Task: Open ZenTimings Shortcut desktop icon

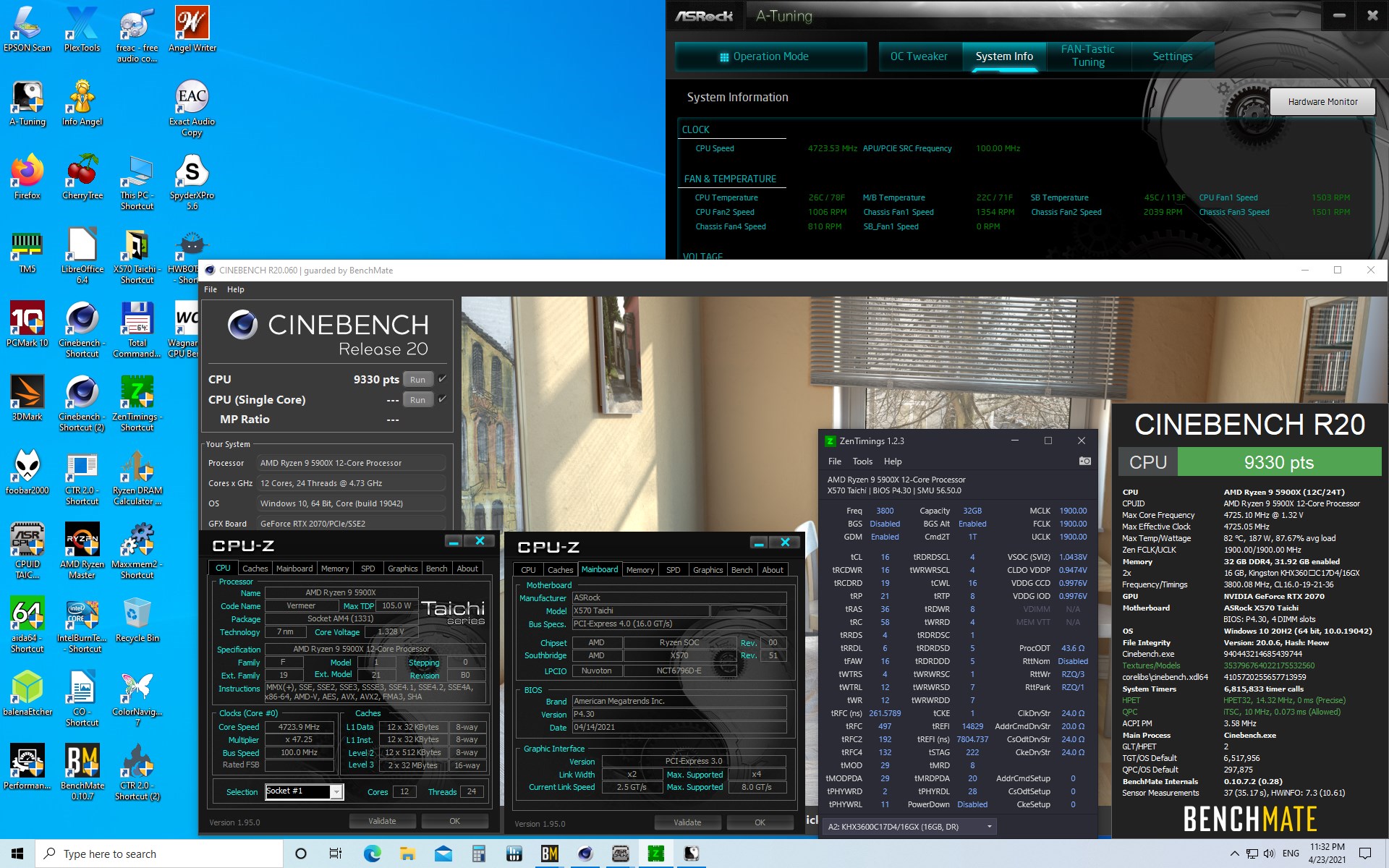Action: pos(137,404)
